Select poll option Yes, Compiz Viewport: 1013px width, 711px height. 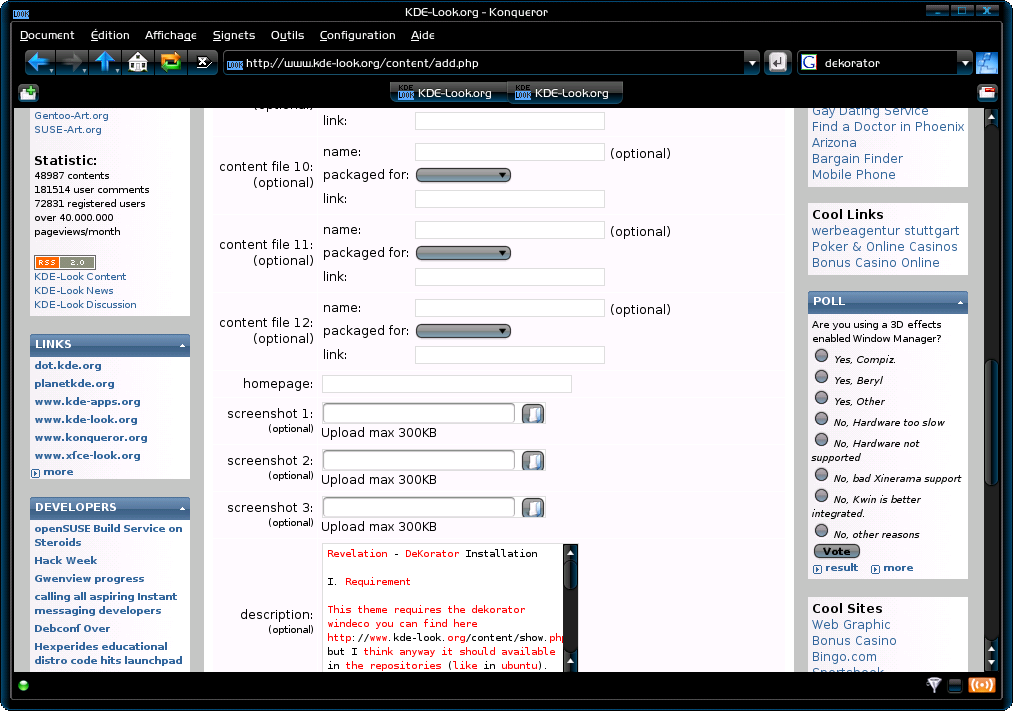click(821, 356)
